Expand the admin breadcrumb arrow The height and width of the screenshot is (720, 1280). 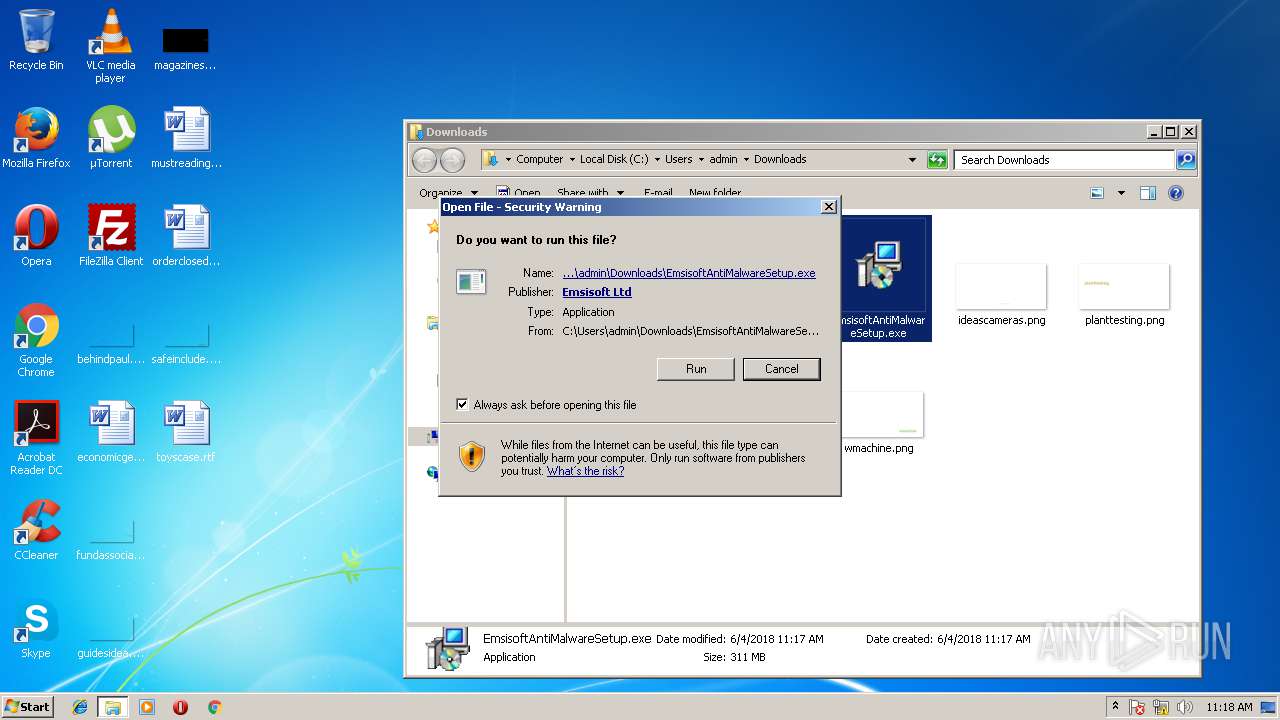746,160
